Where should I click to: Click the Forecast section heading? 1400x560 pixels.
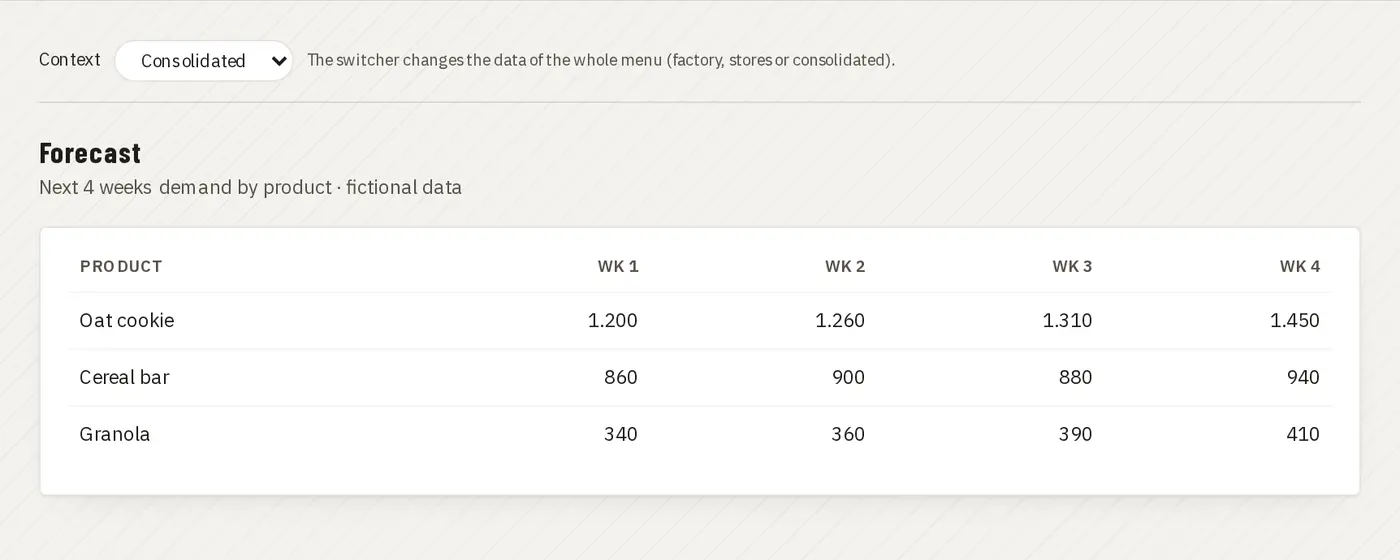tap(90, 153)
